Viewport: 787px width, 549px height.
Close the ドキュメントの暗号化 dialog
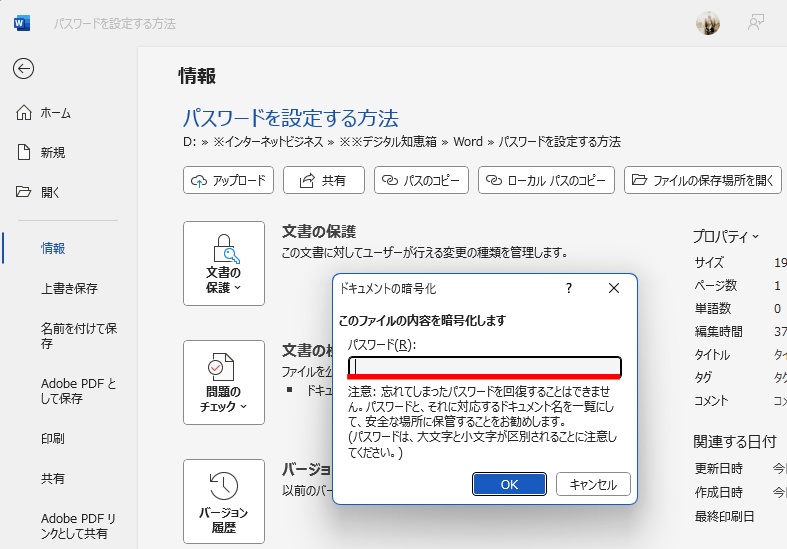[x=613, y=288]
